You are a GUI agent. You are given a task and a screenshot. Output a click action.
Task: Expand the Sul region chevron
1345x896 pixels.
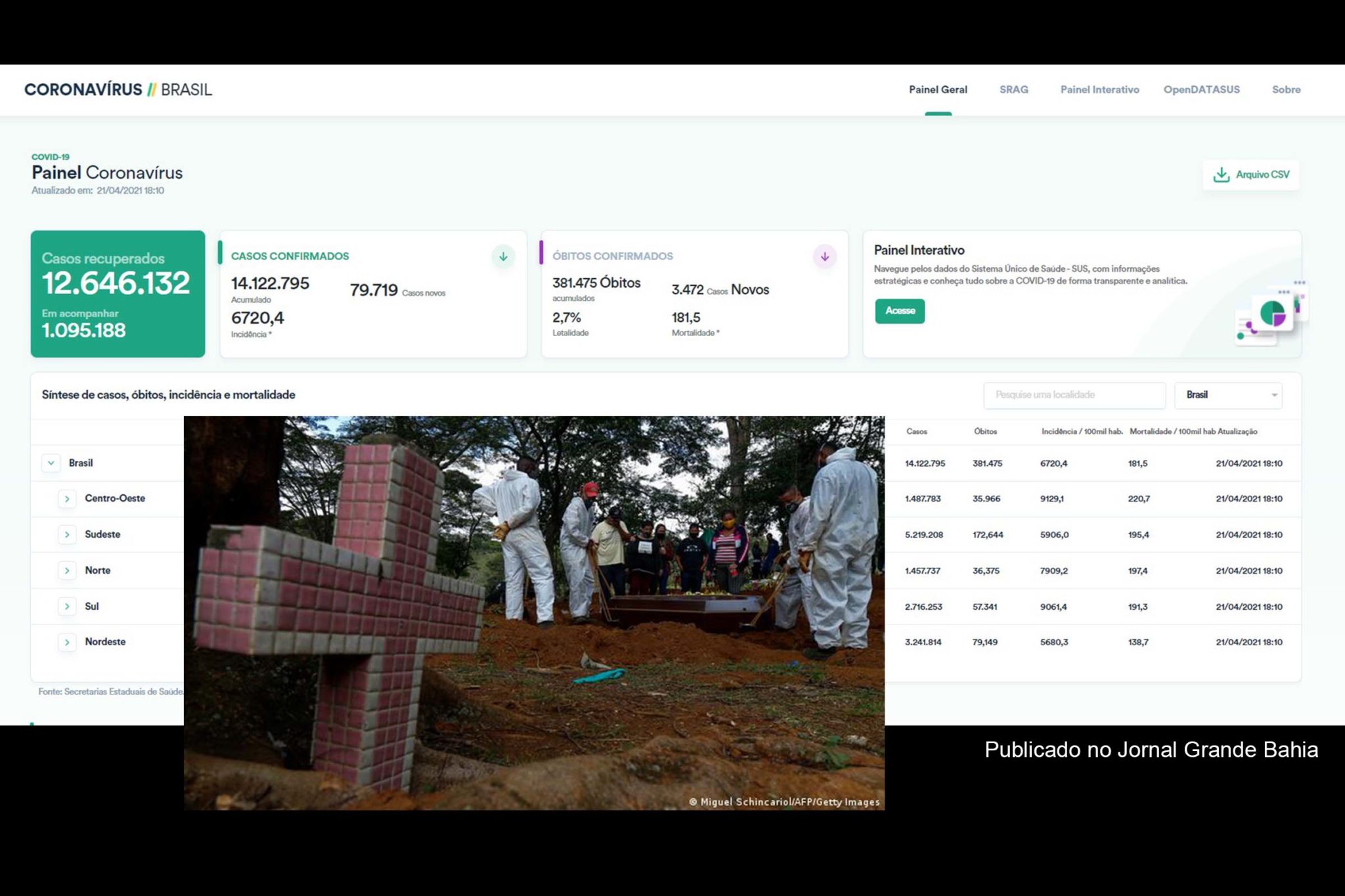67,607
